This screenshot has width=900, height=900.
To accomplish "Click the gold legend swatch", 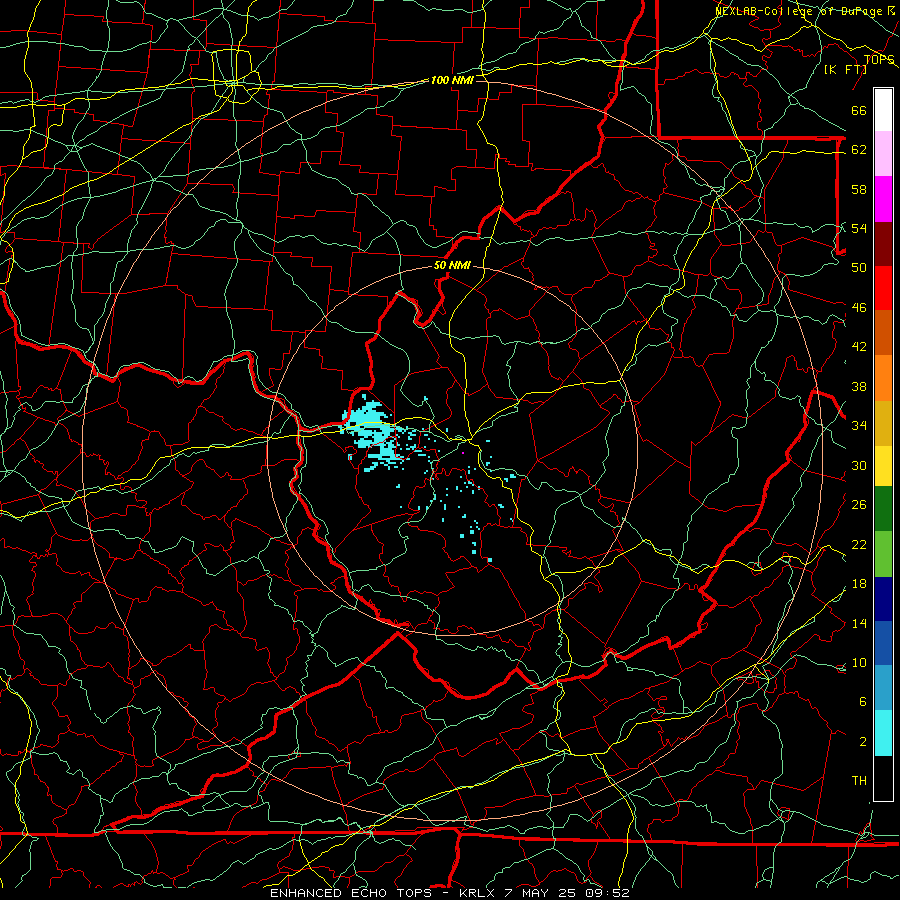I will coord(883,423).
